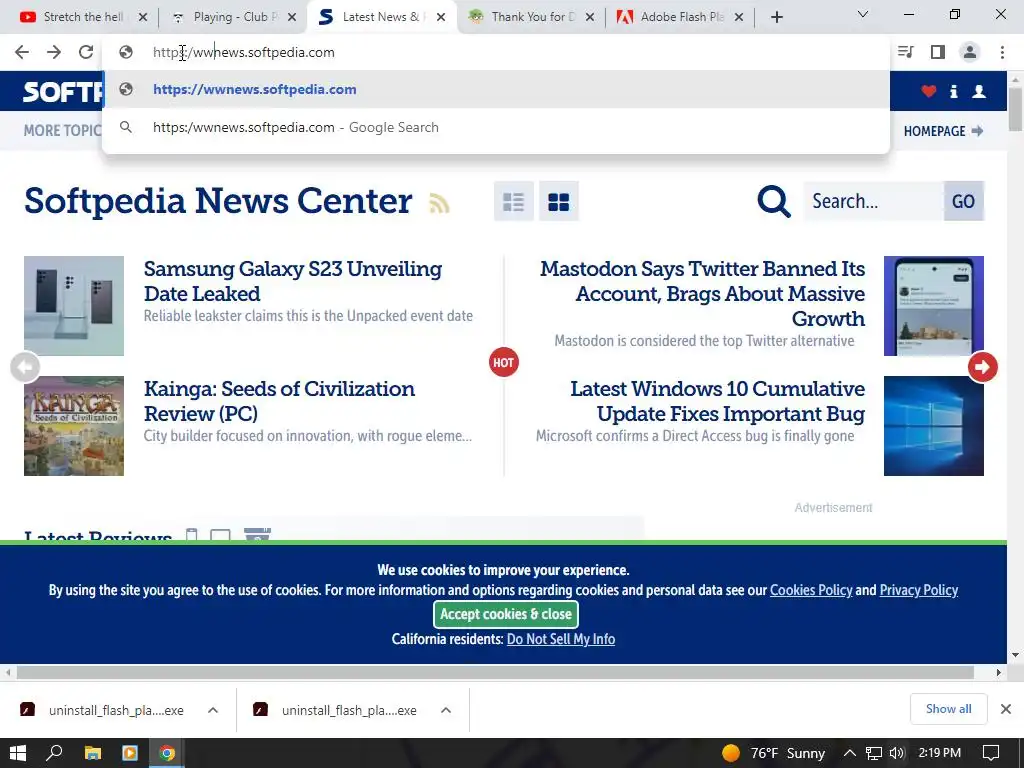Expand options for first uninstall_flash download

tap(213, 710)
